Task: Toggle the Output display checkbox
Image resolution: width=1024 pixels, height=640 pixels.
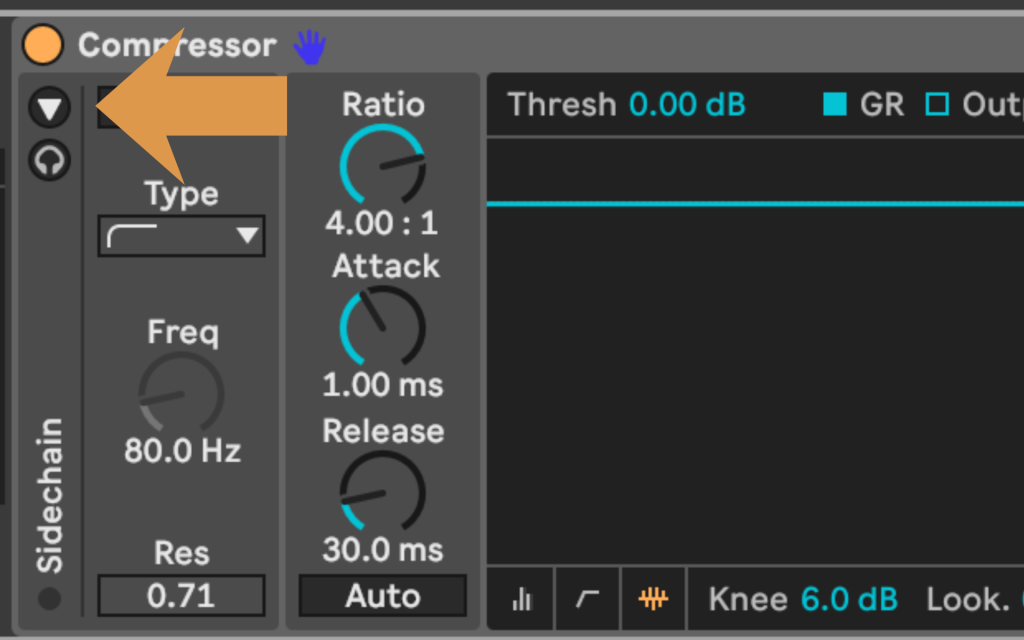Action: click(x=937, y=104)
